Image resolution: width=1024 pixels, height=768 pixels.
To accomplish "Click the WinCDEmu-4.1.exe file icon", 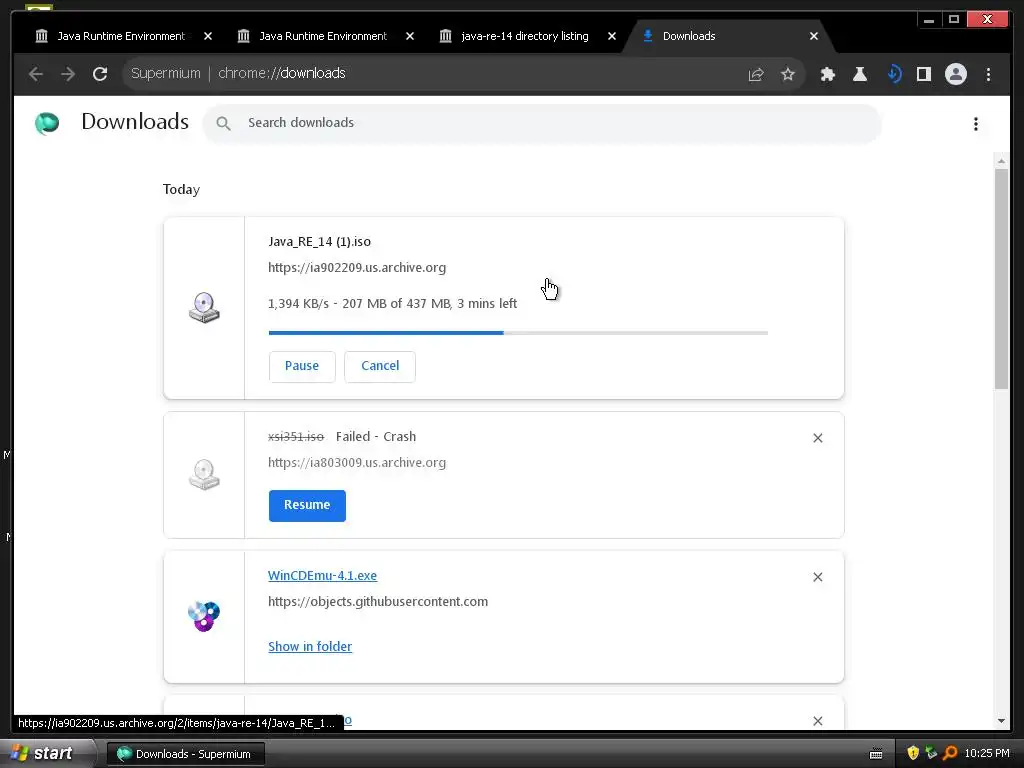I will 204,616.
